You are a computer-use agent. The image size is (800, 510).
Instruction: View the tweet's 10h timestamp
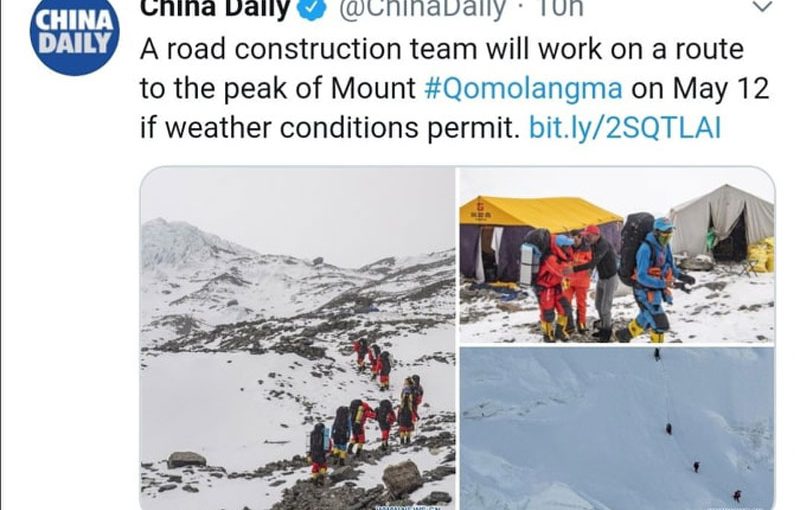coord(561,8)
